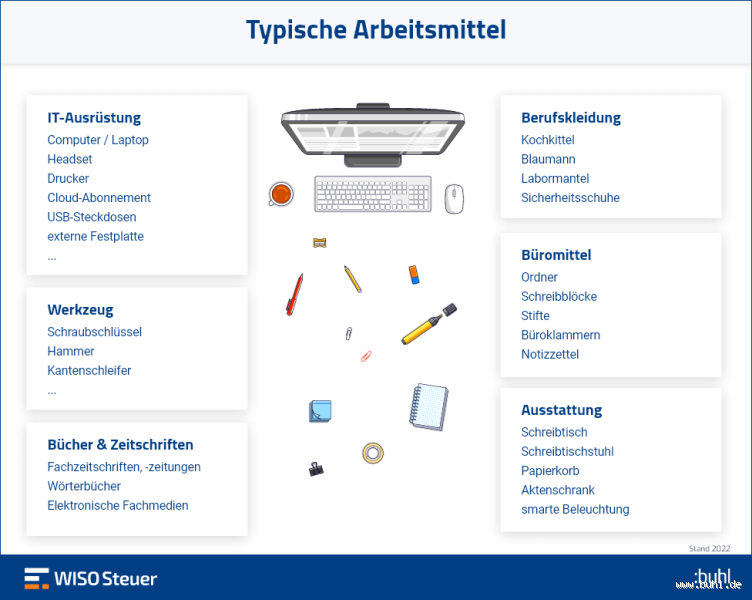
Task: Click the blue sticky notes illustration
Action: (320, 411)
